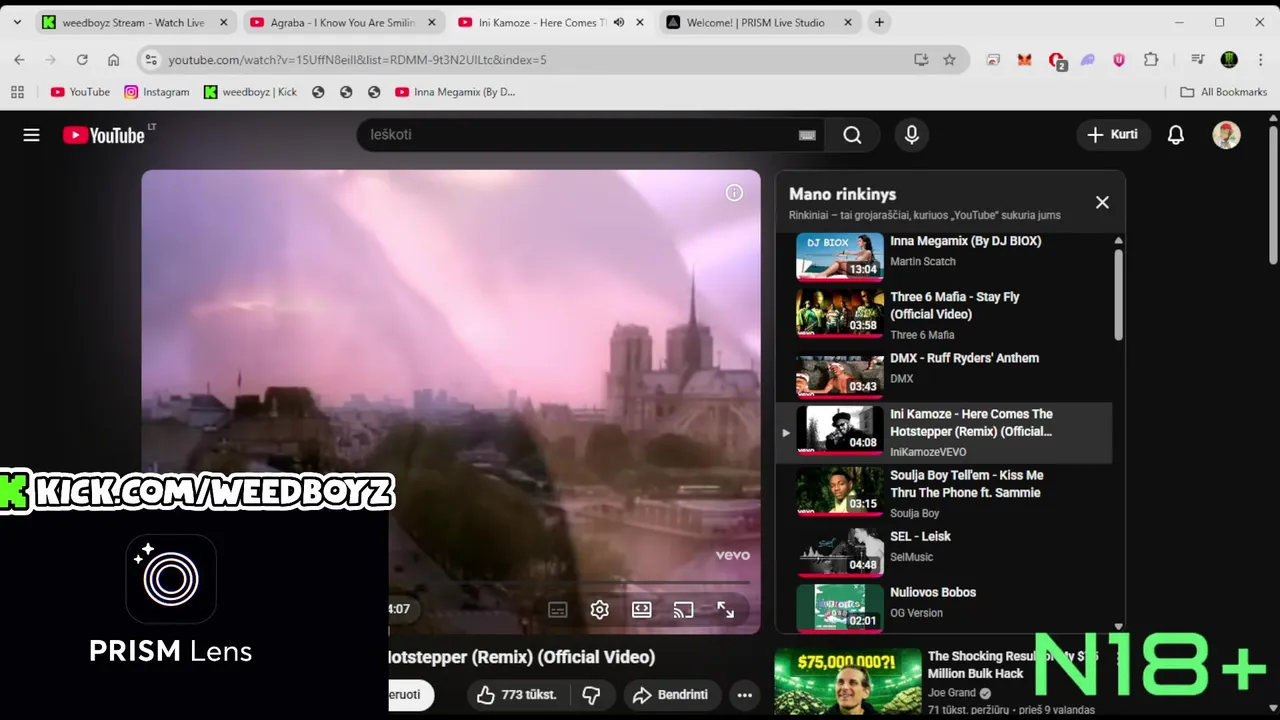Open the red badge extension with count 2
The height and width of the screenshot is (720, 1280).
pyautogui.click(x=1057, y=61)
